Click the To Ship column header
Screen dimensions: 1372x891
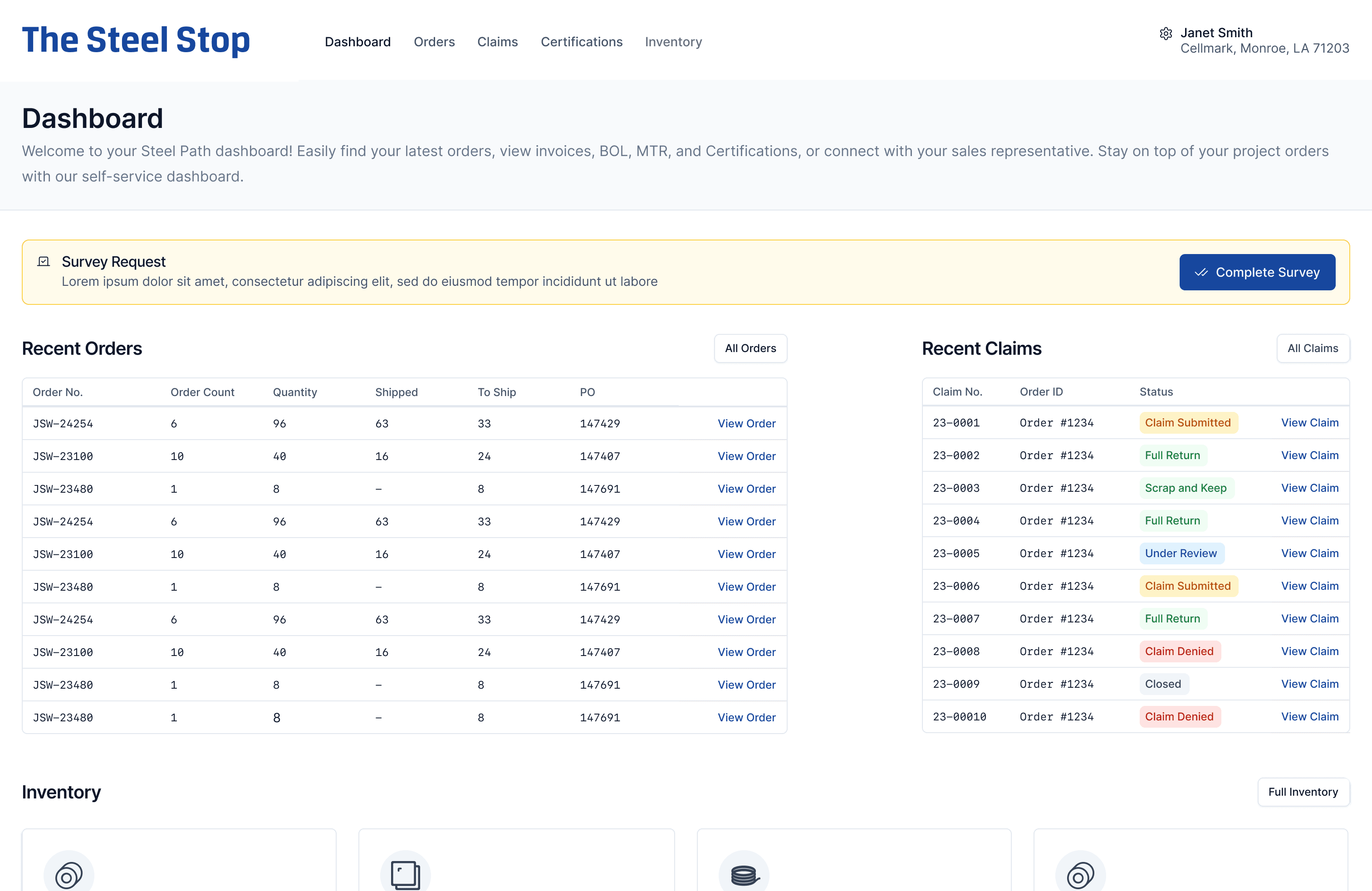(x=496, y=392)
